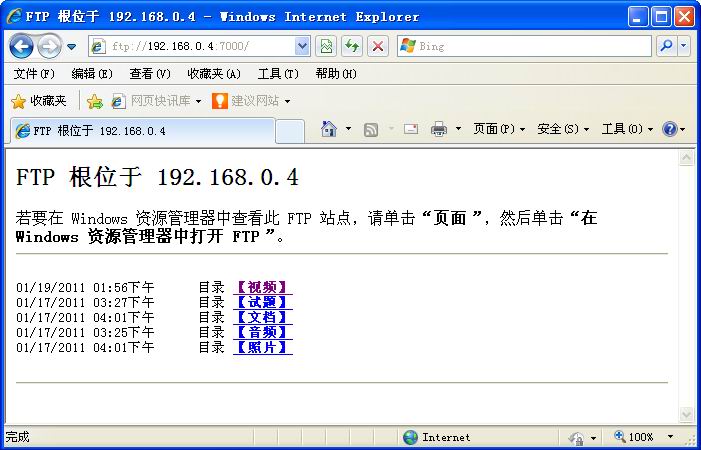Open the 工具(T) menu in menu bar
This screenshot has height=450, width=701.
[x=278, y=74]
